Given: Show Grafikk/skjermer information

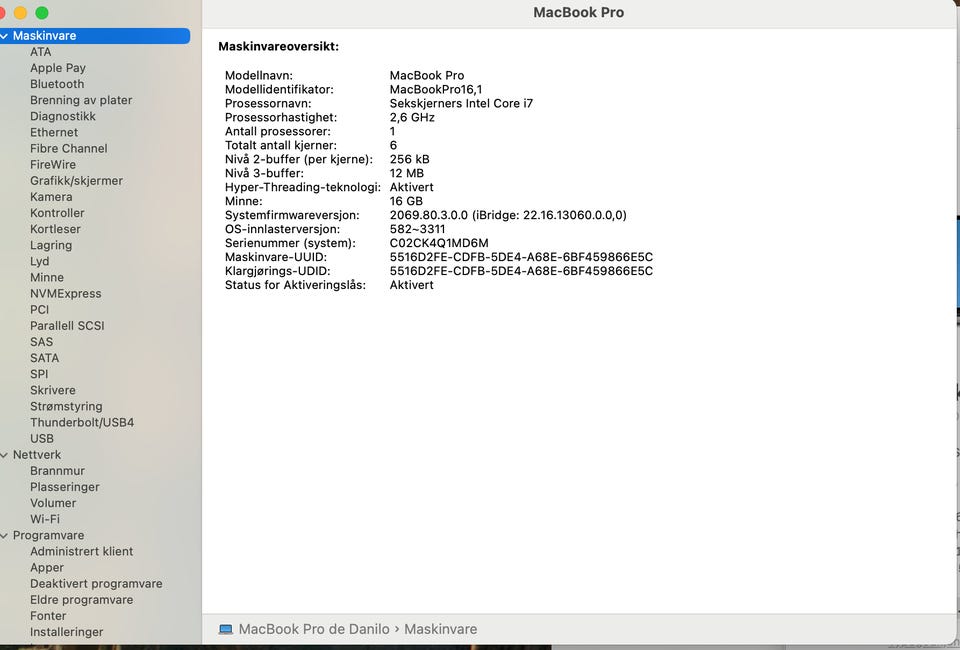Looking at the screenshot, I should pyautogui.click(x=76, y=181).
